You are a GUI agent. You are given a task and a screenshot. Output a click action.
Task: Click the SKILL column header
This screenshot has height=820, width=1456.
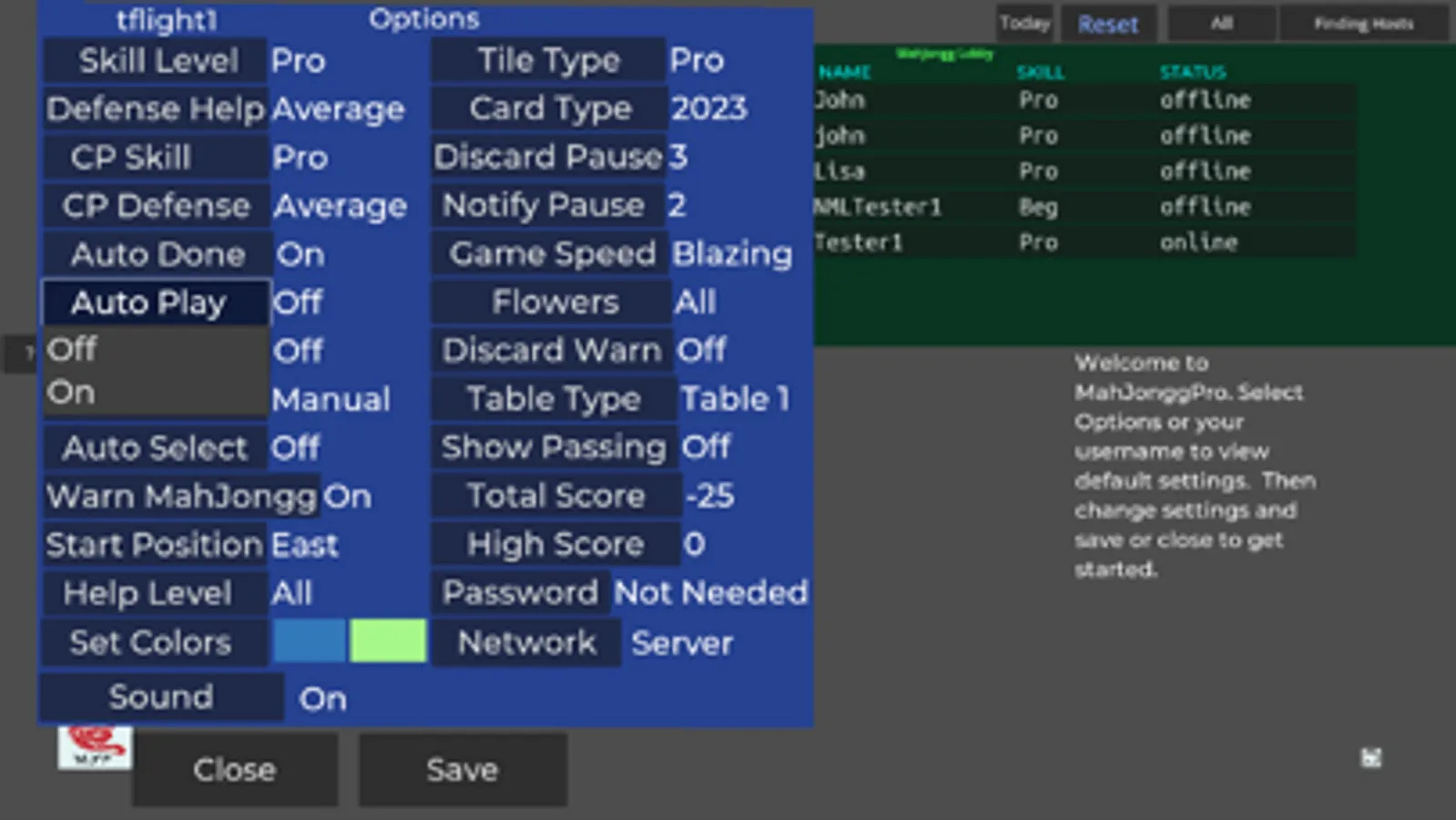[x=1041, y=71]
